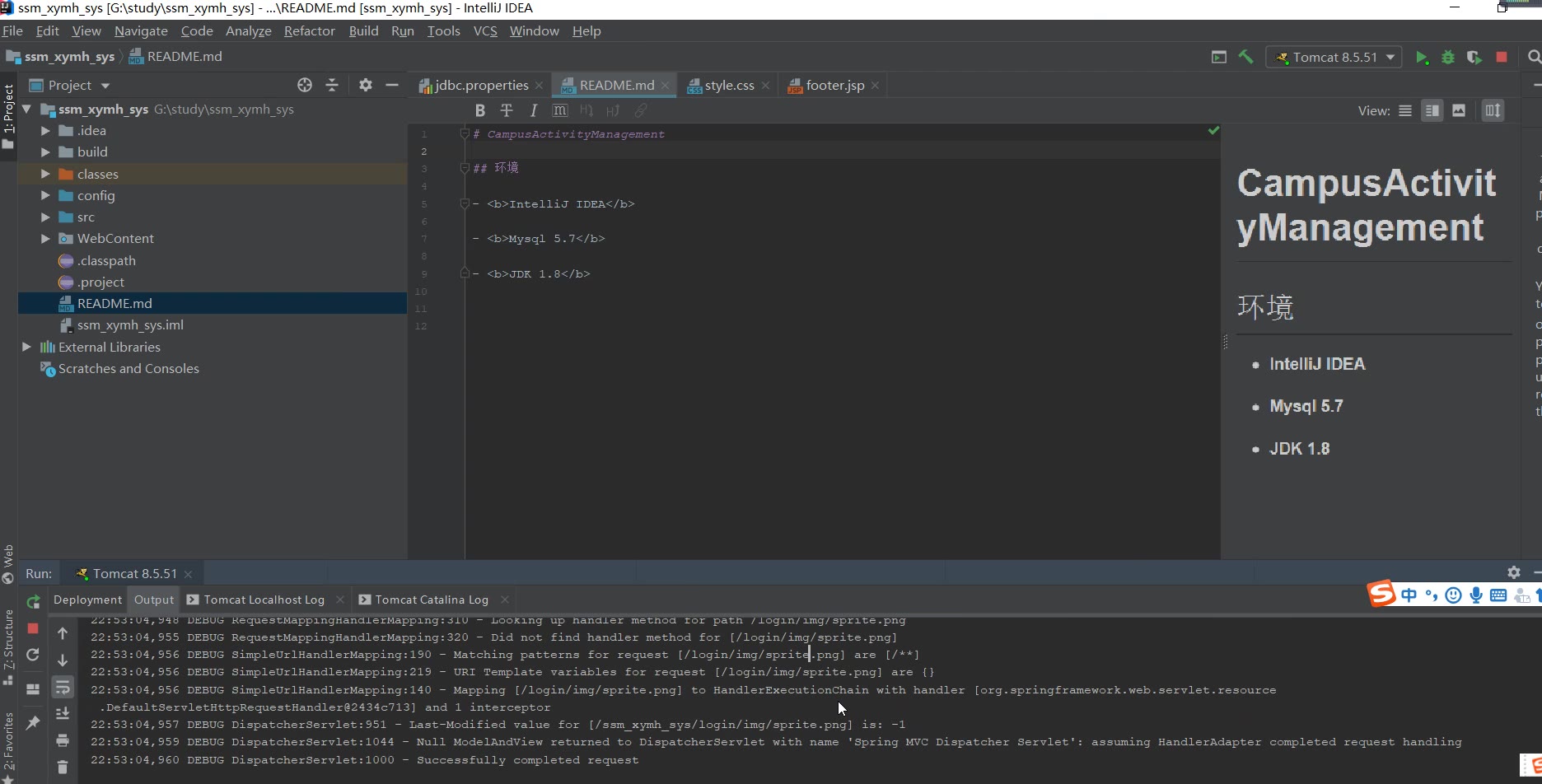Switch to preview-only Markdown view
Image resolution: width=1542 pixels, height=784 pixels.
1459,110
